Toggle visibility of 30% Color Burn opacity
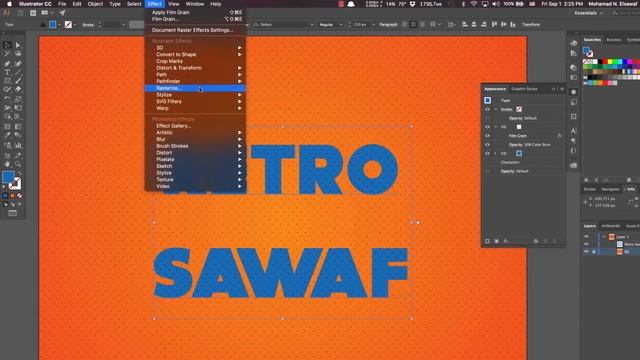 pos(487,145)
